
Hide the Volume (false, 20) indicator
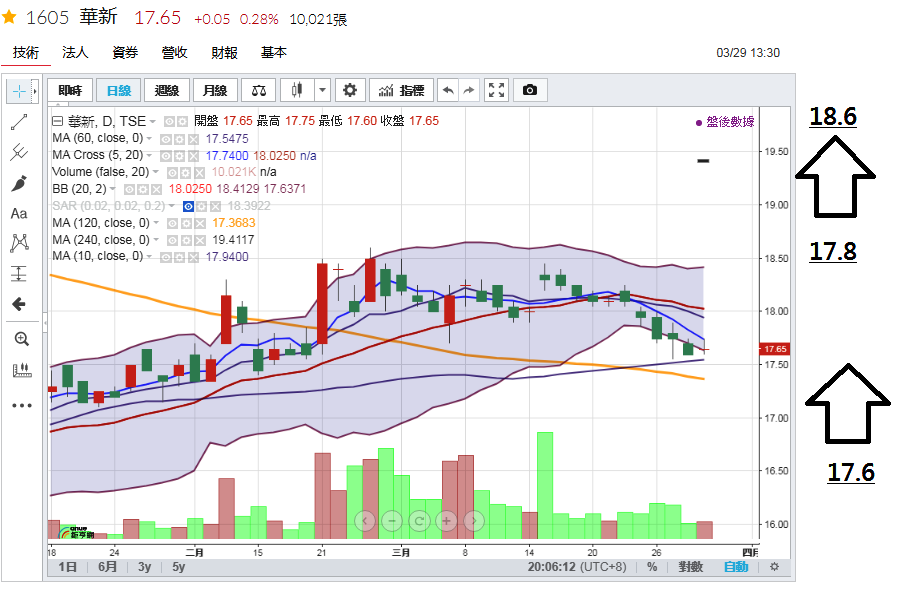(172, 172)
